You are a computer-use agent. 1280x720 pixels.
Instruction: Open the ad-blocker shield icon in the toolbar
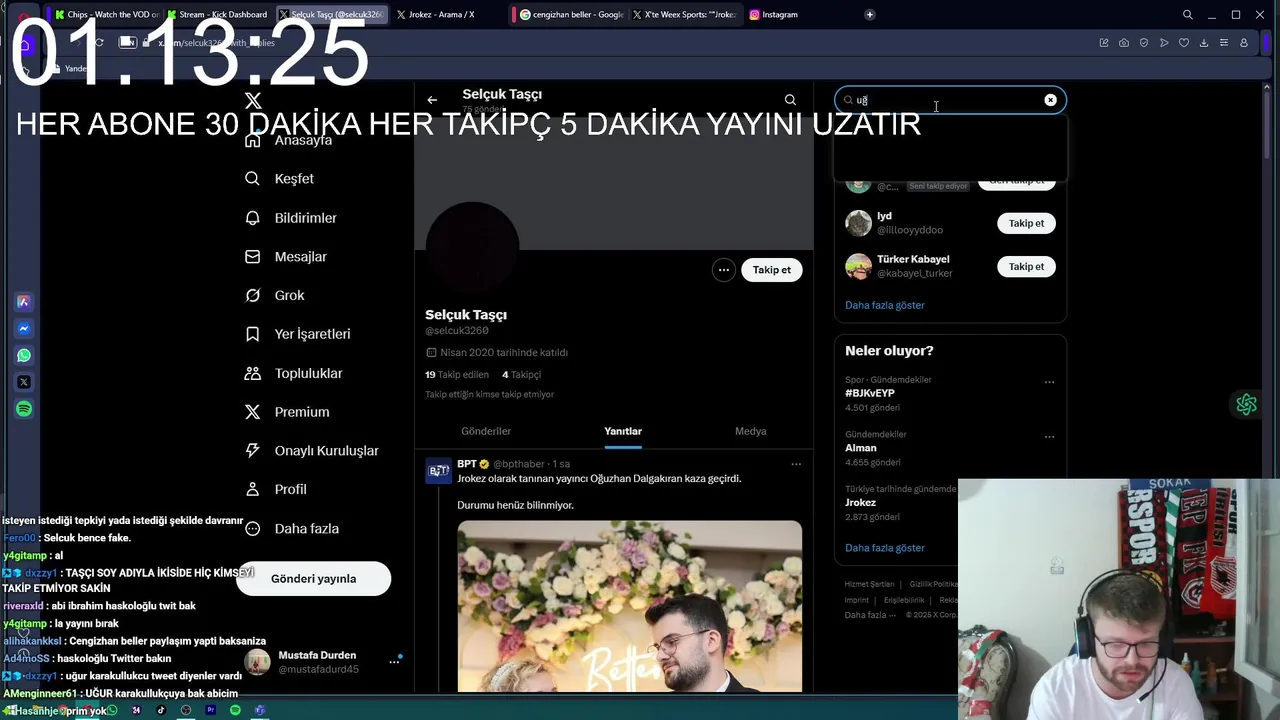1144,43
